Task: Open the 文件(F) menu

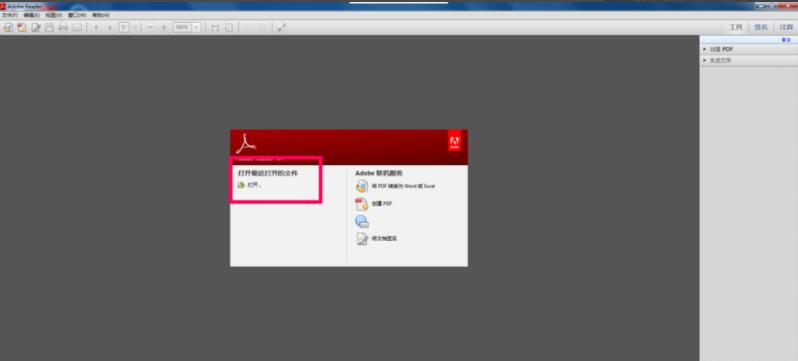Action: point(10,15)
